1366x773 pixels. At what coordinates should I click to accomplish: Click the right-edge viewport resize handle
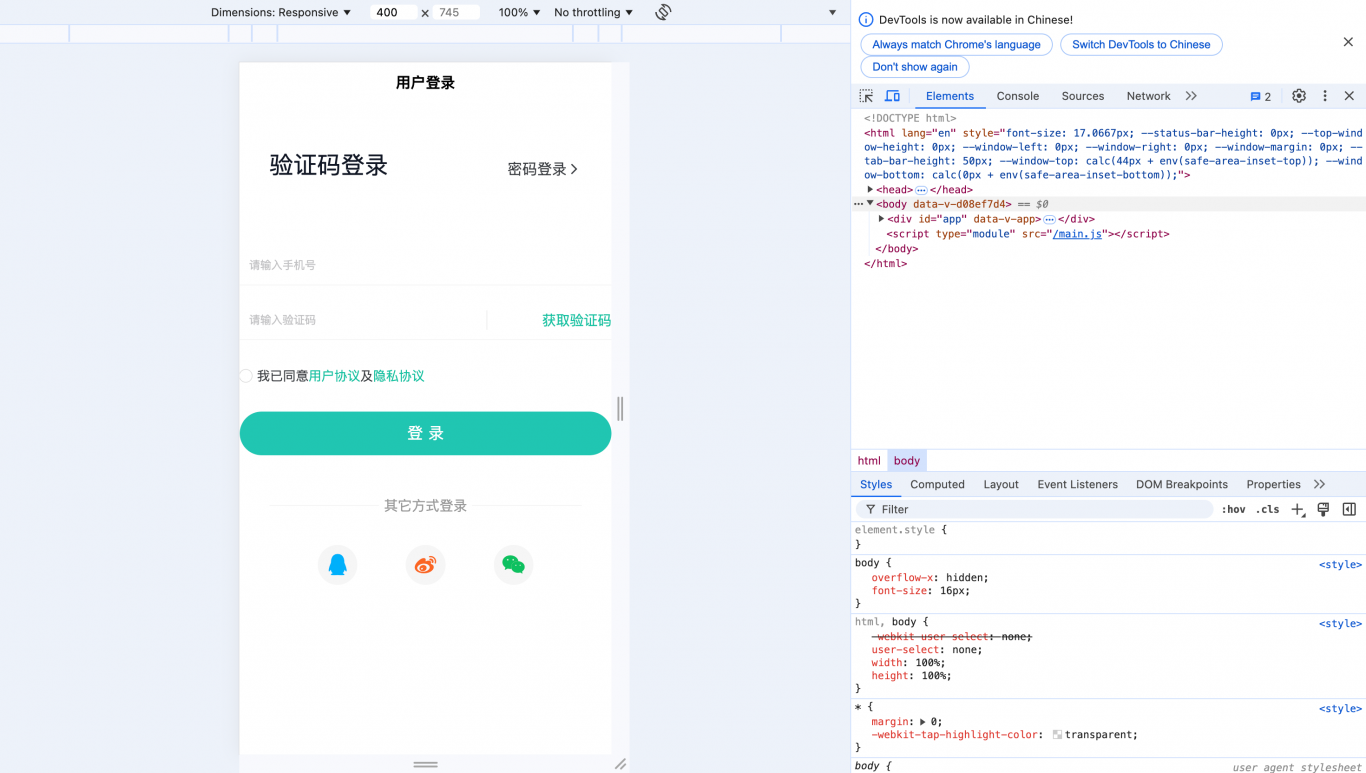[620, 408]
